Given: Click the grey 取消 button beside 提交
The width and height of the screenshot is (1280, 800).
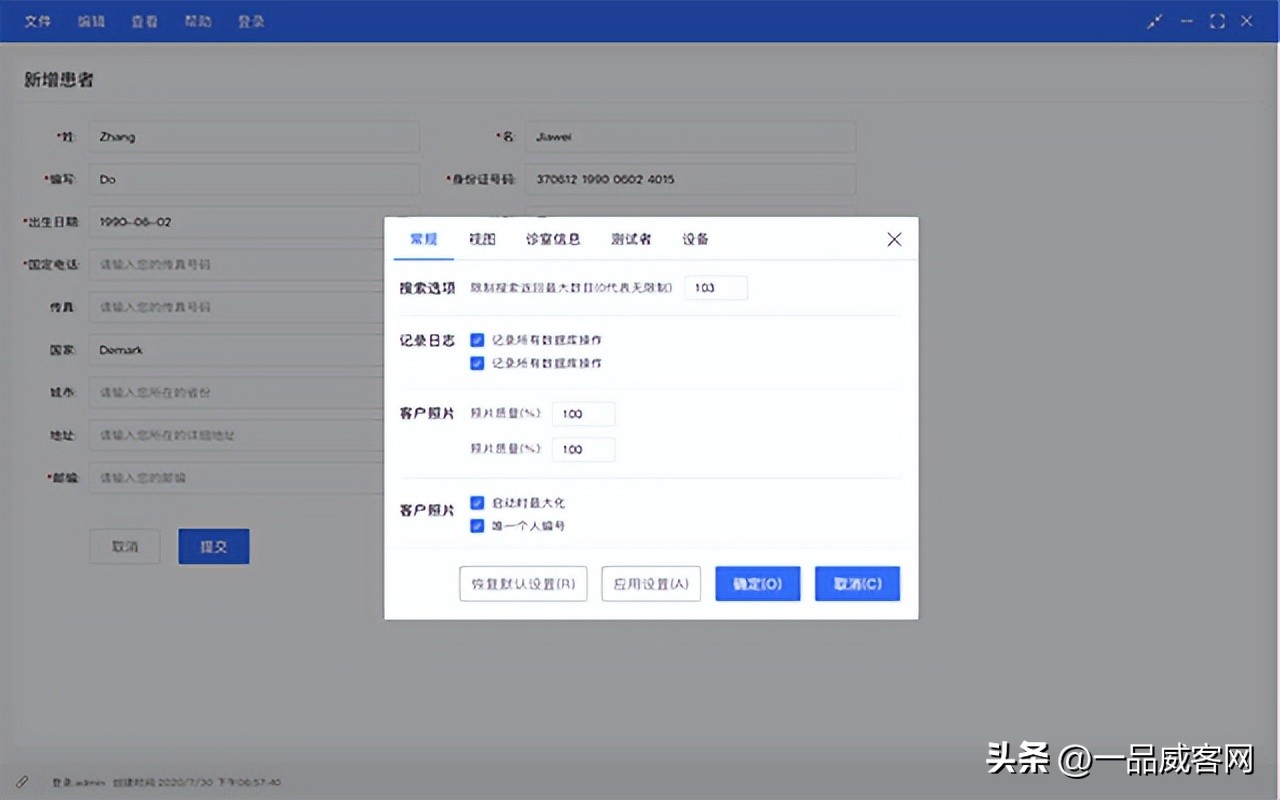Looking at the screenshot, I should click(x=125, y=547).
